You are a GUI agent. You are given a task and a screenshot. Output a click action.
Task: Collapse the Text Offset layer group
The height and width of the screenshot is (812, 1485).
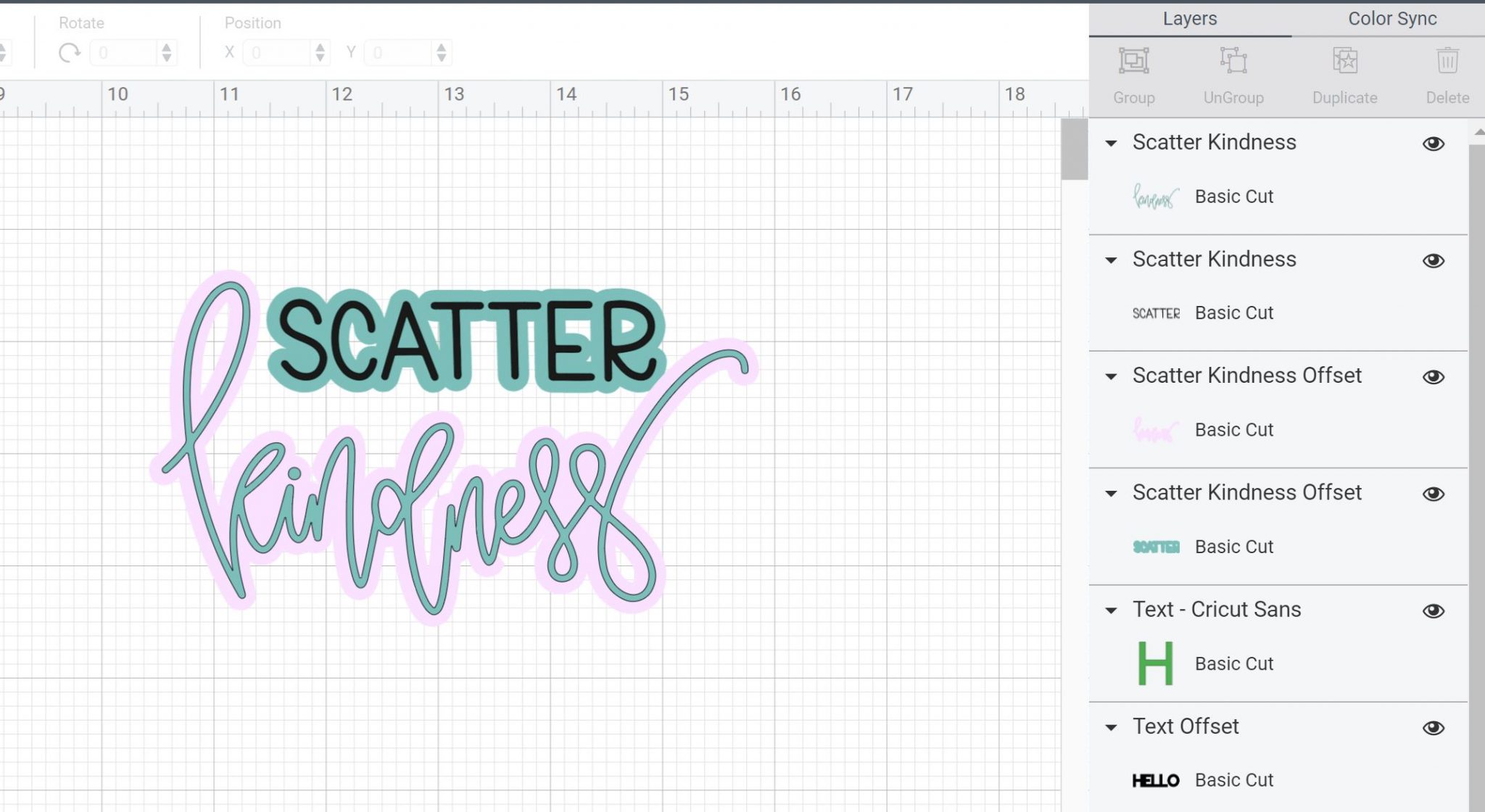(x=1114, y=726)
